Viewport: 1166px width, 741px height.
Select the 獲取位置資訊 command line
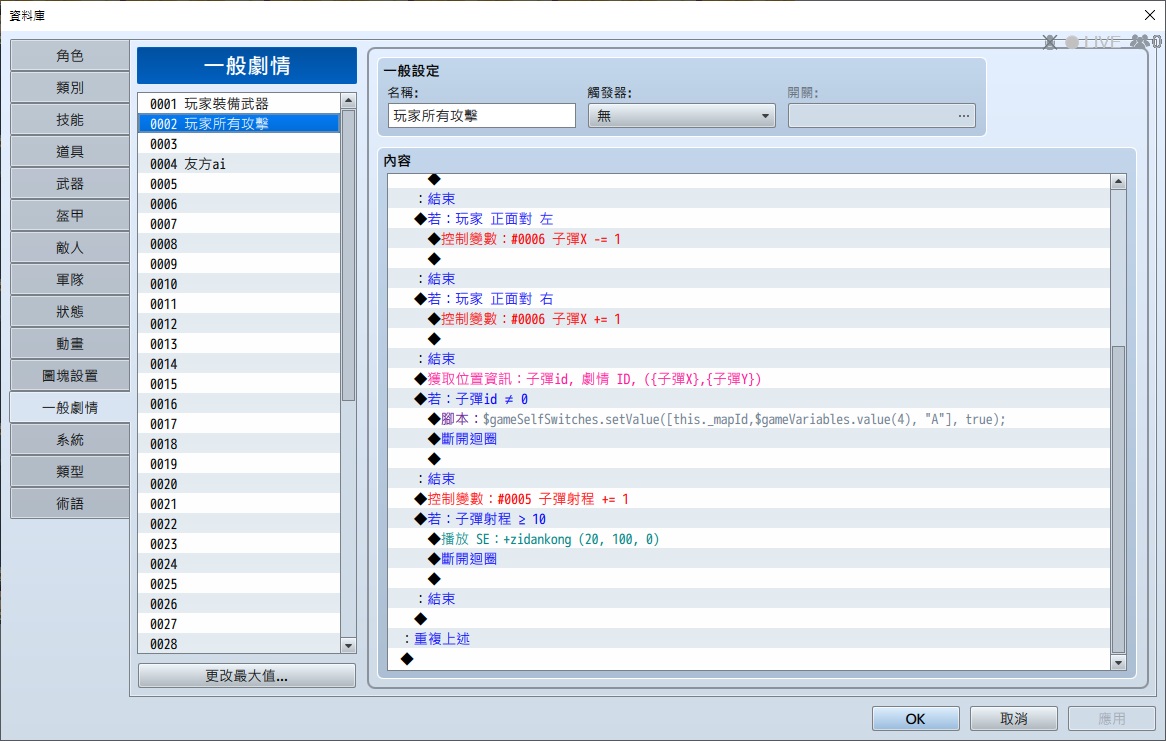(749, 379)
